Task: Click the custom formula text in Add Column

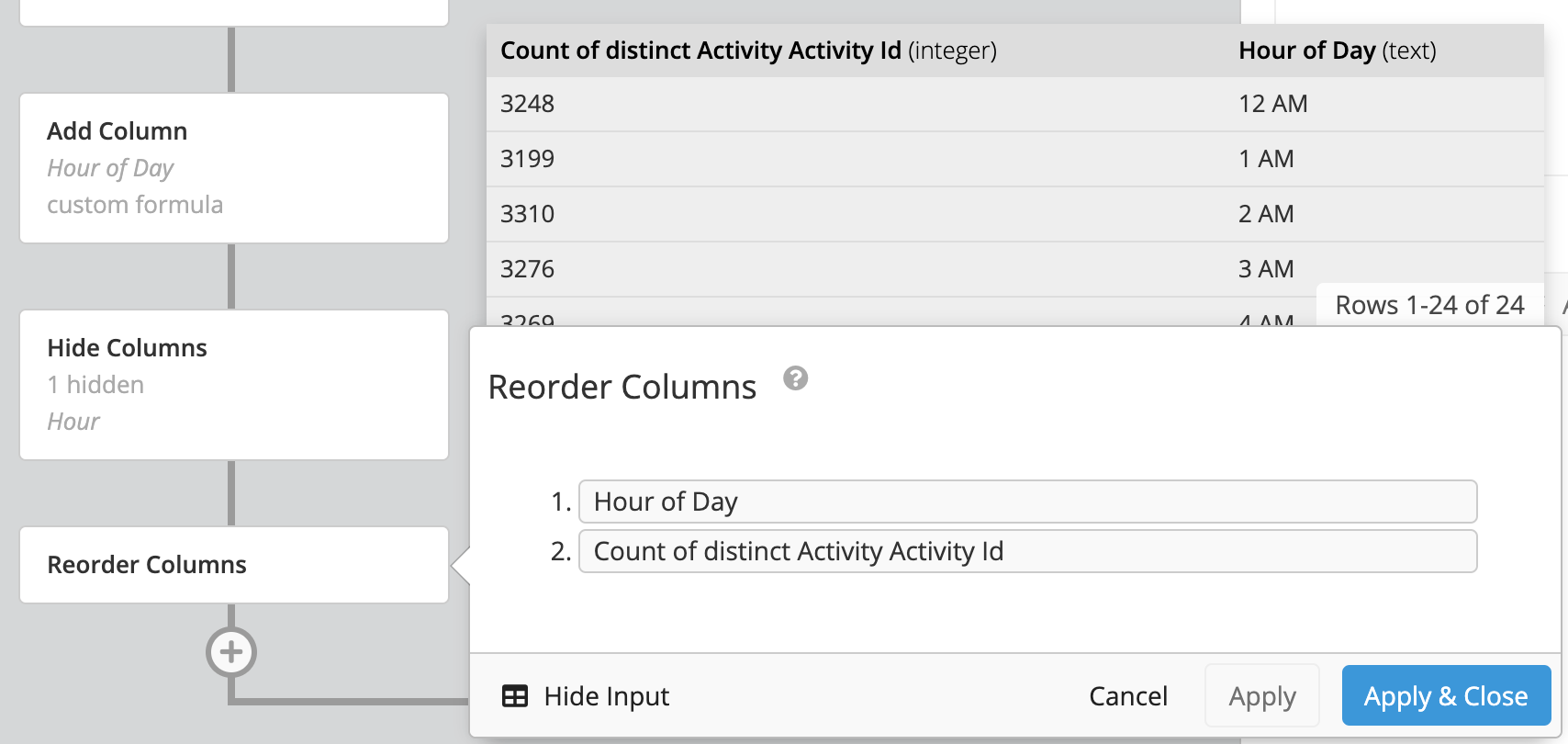Action: tap(135, 205)
